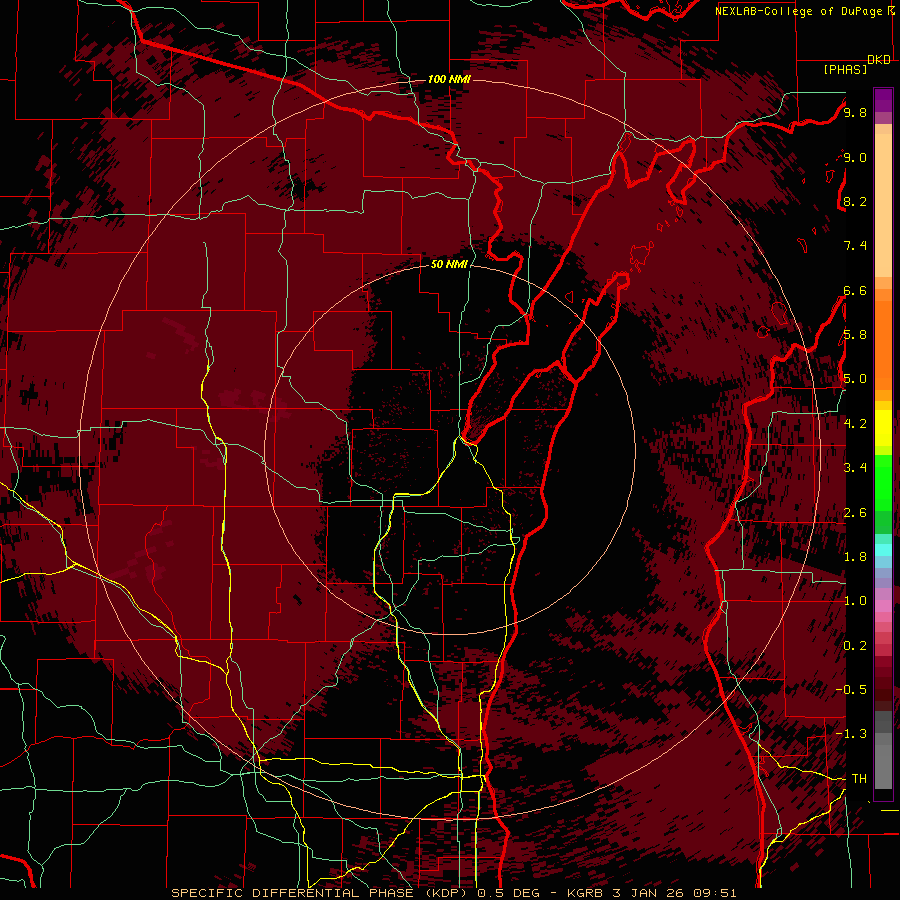Click the yellow segment of the color bar

[883, 428]
